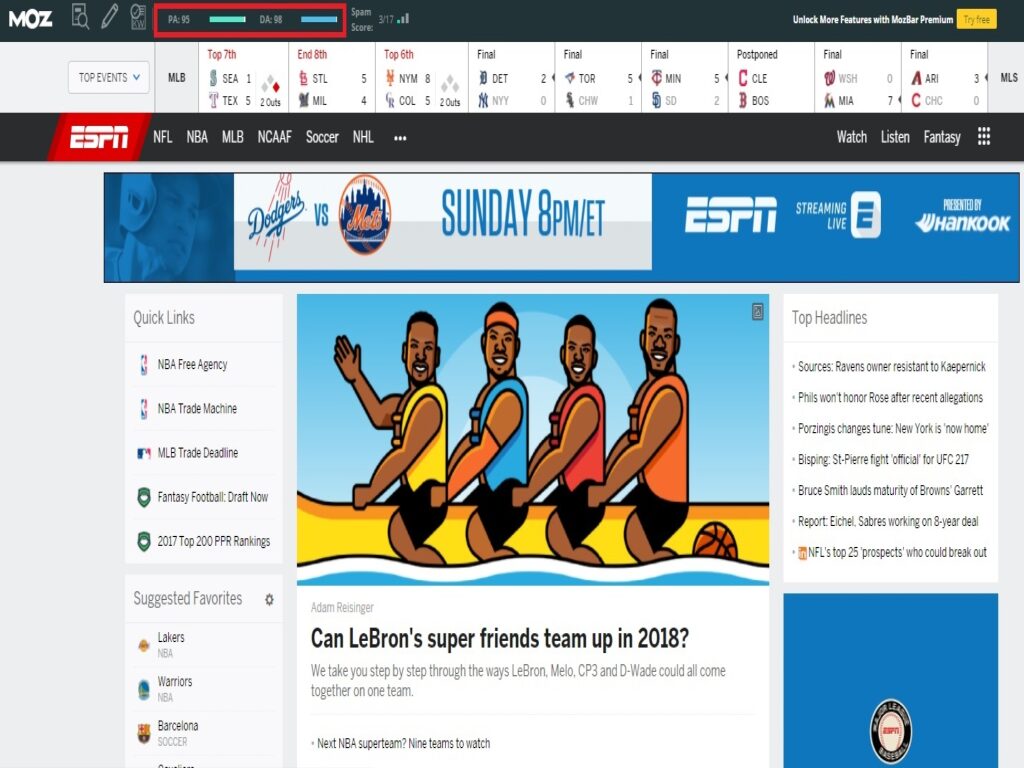Click the Streaming Live E icon

865,214
